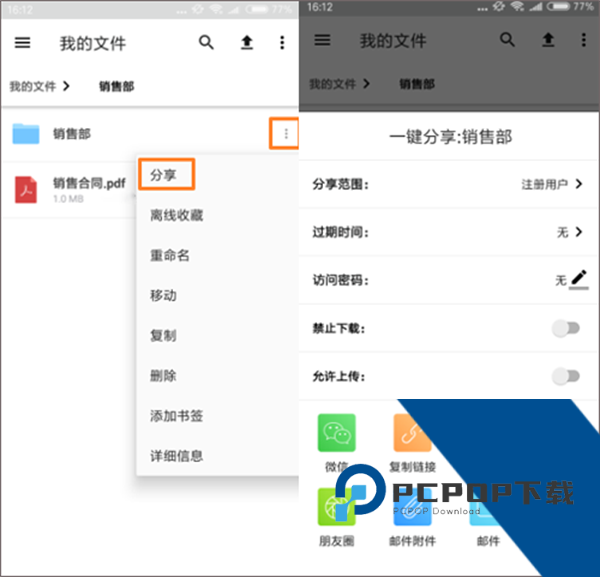The height and width of the screenshot is (577, 600).
Task: Tap 注册用户 value in 分享范围 row
Action: coord(545,184)
